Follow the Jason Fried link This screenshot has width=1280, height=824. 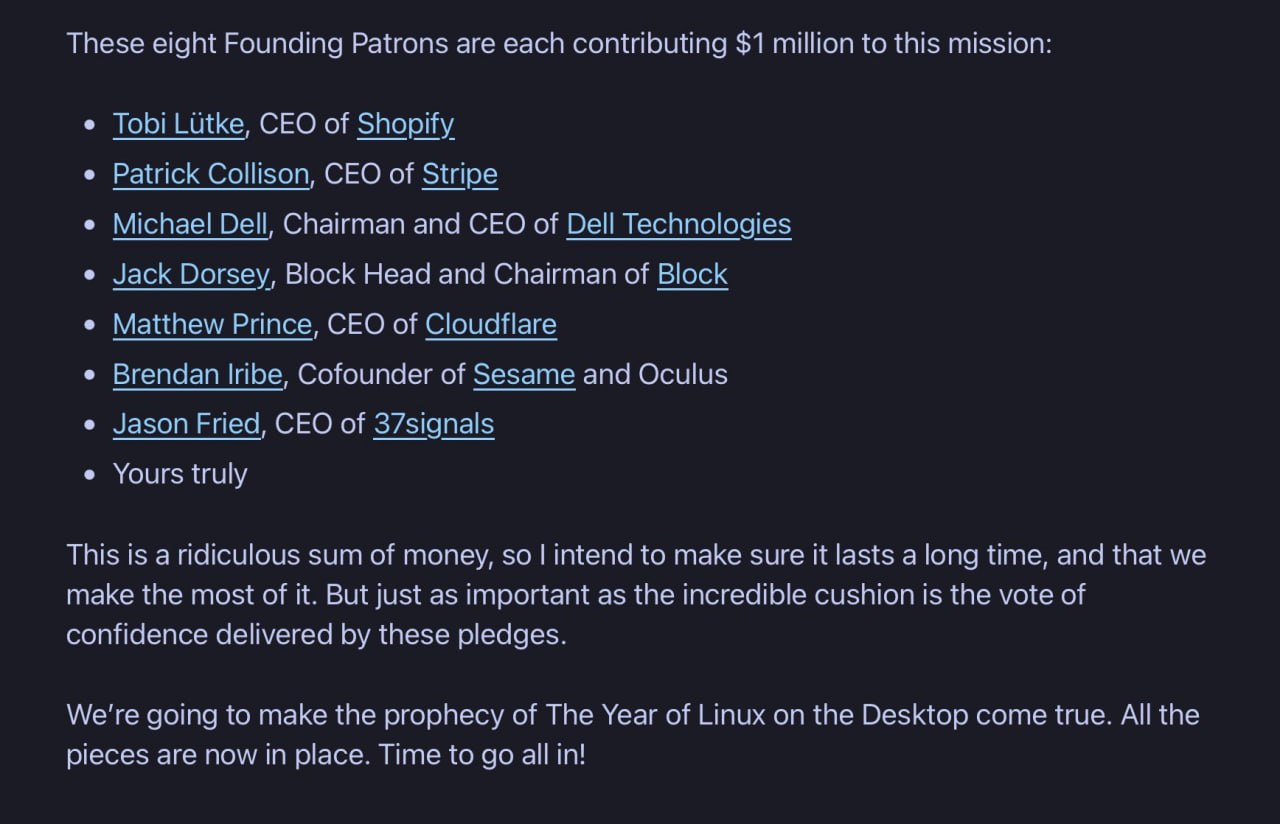(x=186, y=424)
